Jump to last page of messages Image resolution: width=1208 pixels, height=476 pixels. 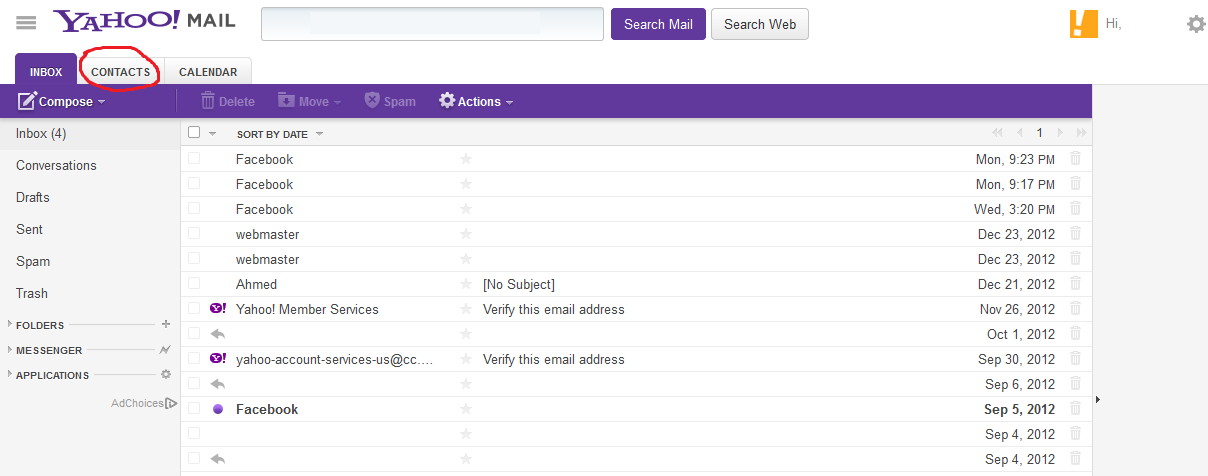click(x=1081, y=133)
